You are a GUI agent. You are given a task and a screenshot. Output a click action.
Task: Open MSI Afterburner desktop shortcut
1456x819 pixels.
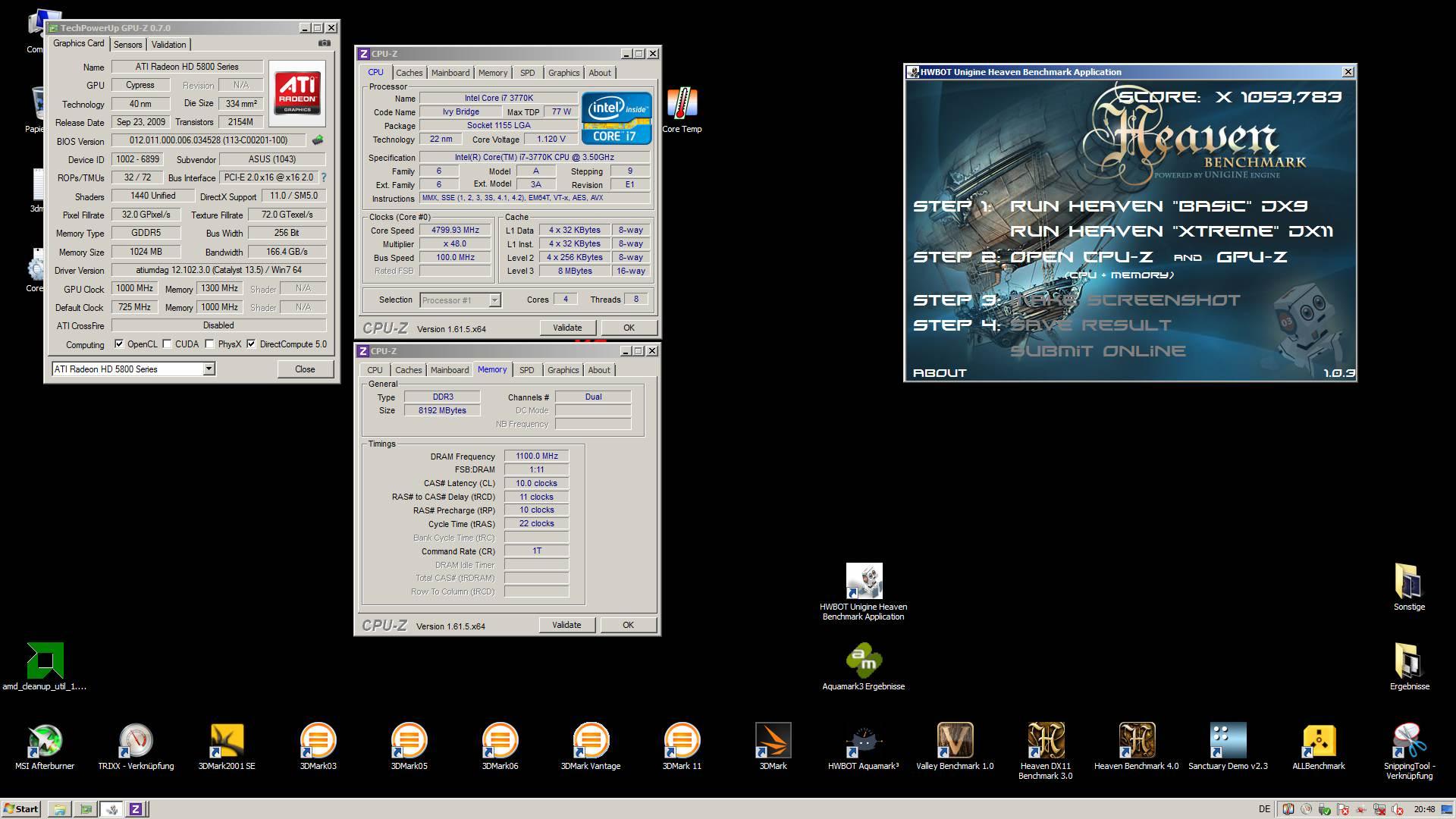pos(45,746)
